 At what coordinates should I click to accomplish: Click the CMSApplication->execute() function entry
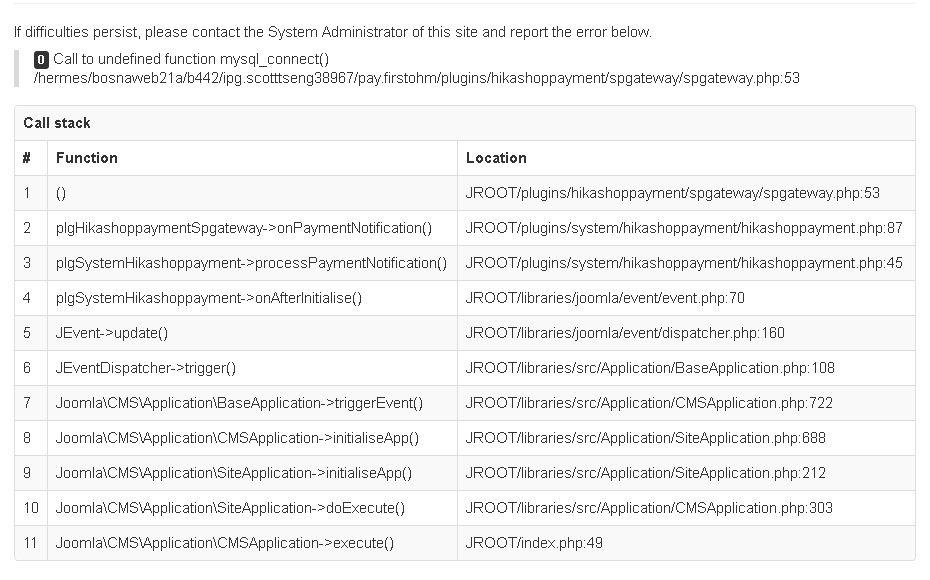[225, 543]
